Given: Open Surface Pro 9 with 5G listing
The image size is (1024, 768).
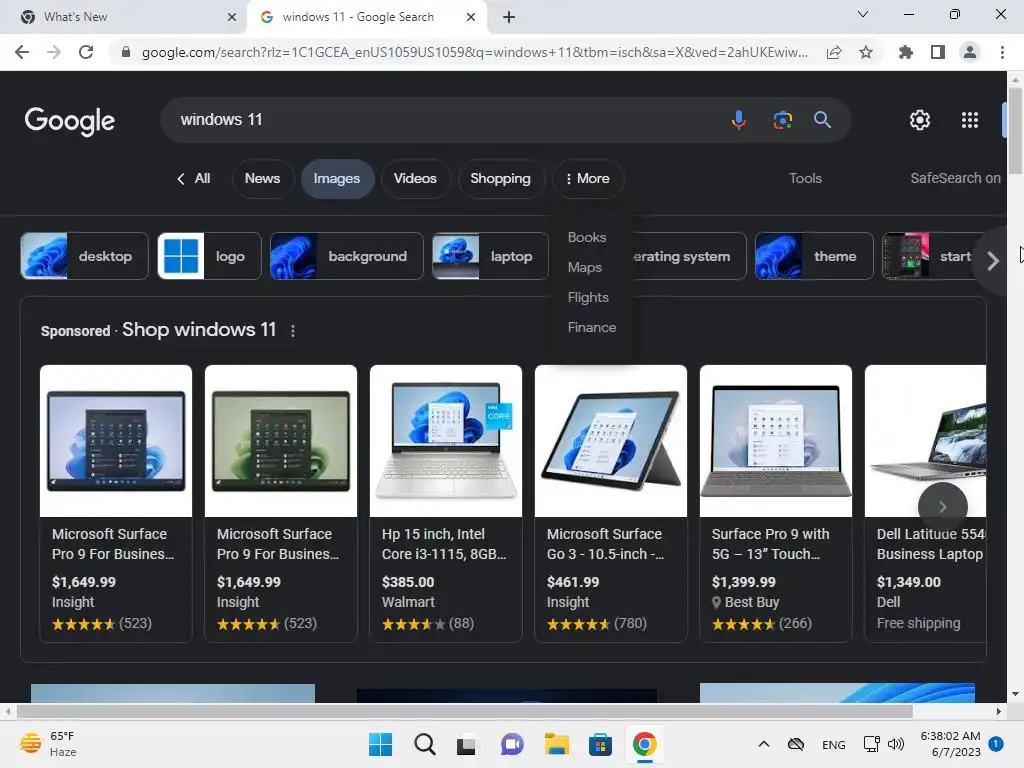Looking at the screenshot, I should point(776,503).
